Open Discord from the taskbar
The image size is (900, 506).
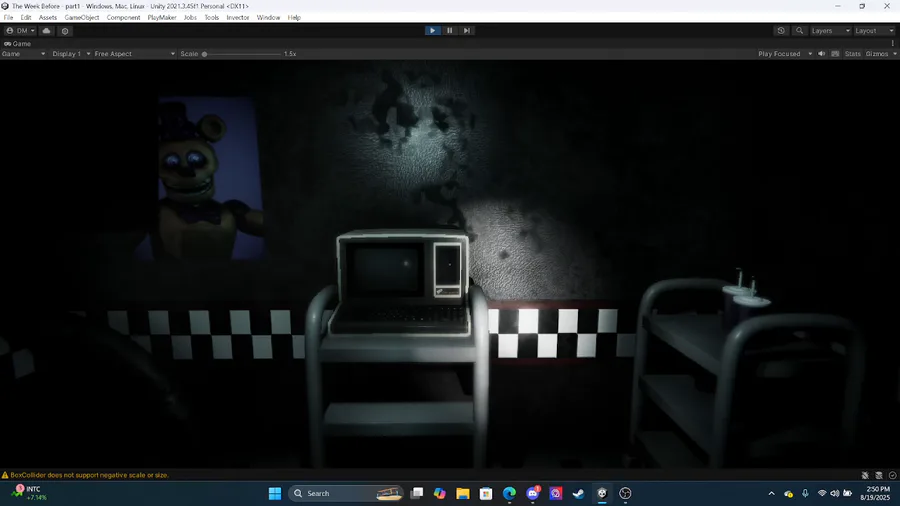tap(533, 493)
